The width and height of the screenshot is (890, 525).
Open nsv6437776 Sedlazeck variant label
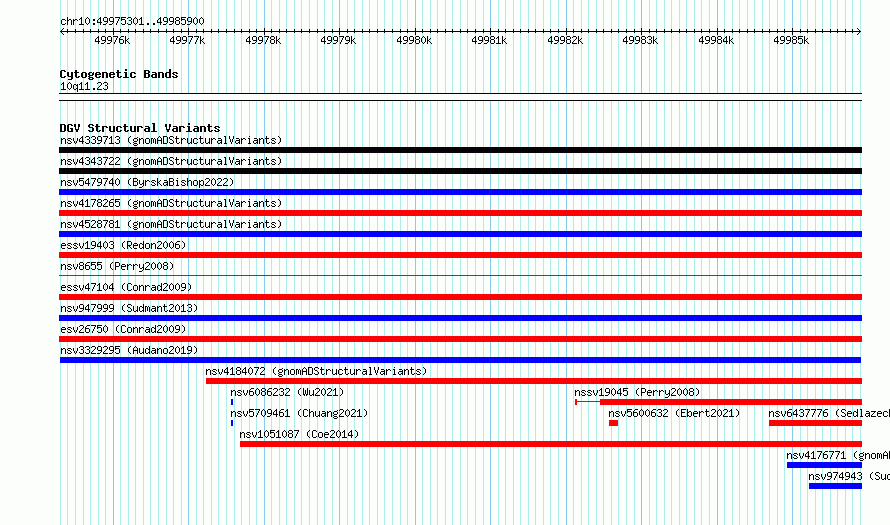(x=829, y=413)
